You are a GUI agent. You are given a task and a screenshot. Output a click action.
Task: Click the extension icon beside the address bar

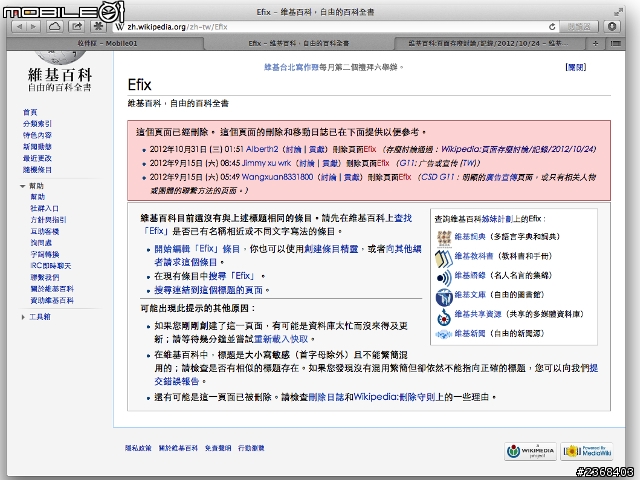tap(98, 27)
